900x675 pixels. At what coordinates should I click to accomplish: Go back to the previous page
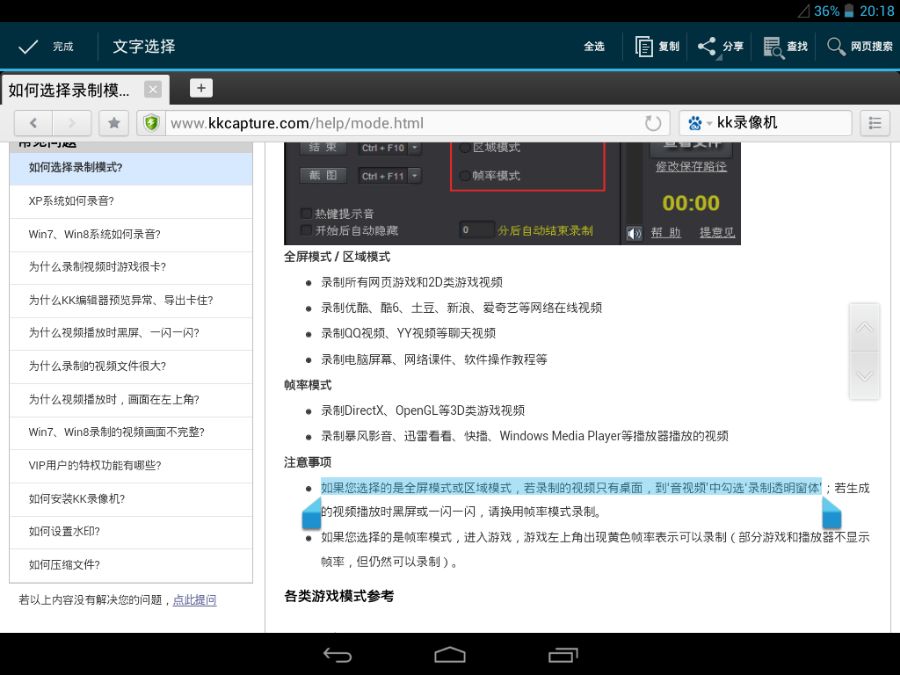pyautogui.click(x=33, y=123)
